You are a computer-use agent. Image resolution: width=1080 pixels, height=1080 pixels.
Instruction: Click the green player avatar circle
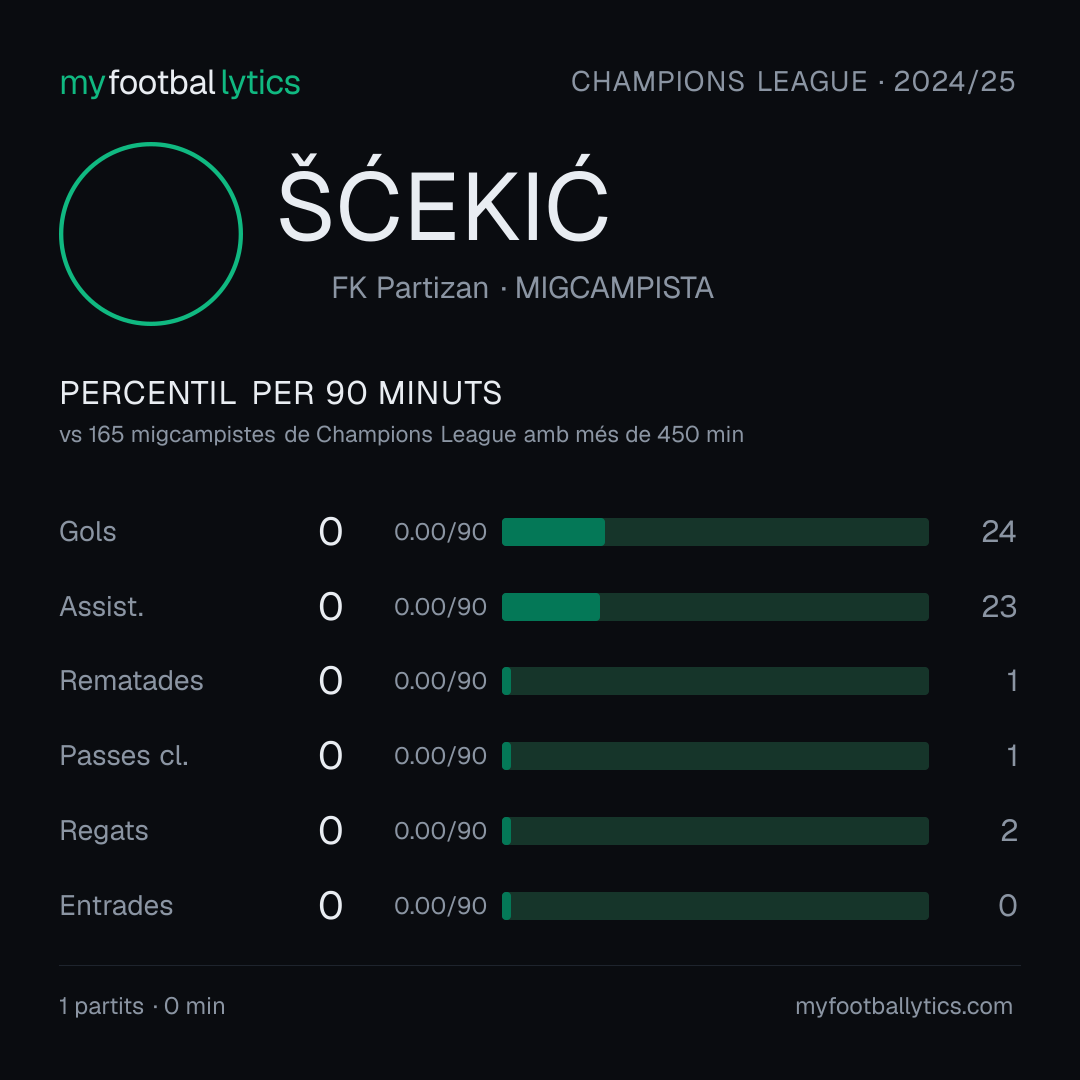(151, 233)
